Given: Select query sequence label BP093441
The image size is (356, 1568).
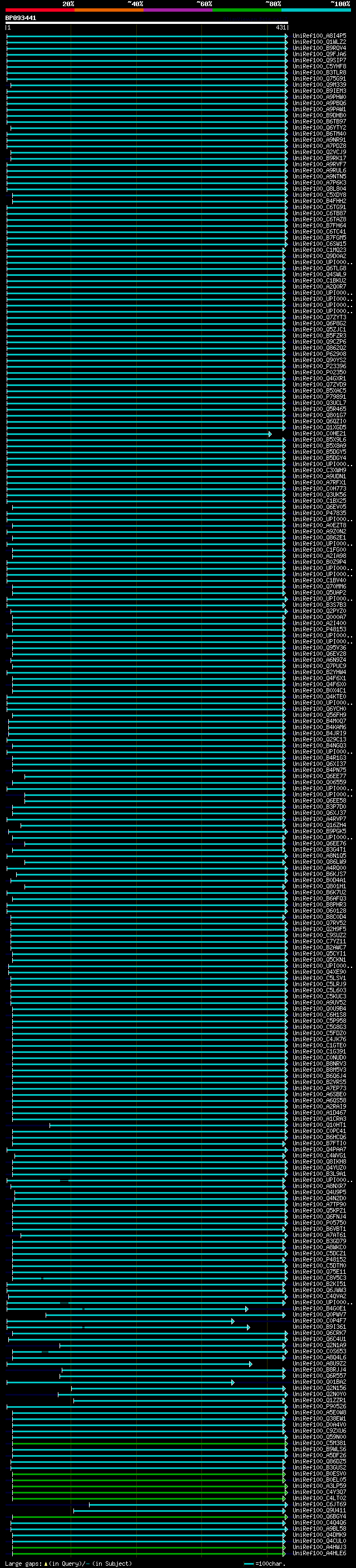Looking at the screenshot, I should (x=21, y=18).
